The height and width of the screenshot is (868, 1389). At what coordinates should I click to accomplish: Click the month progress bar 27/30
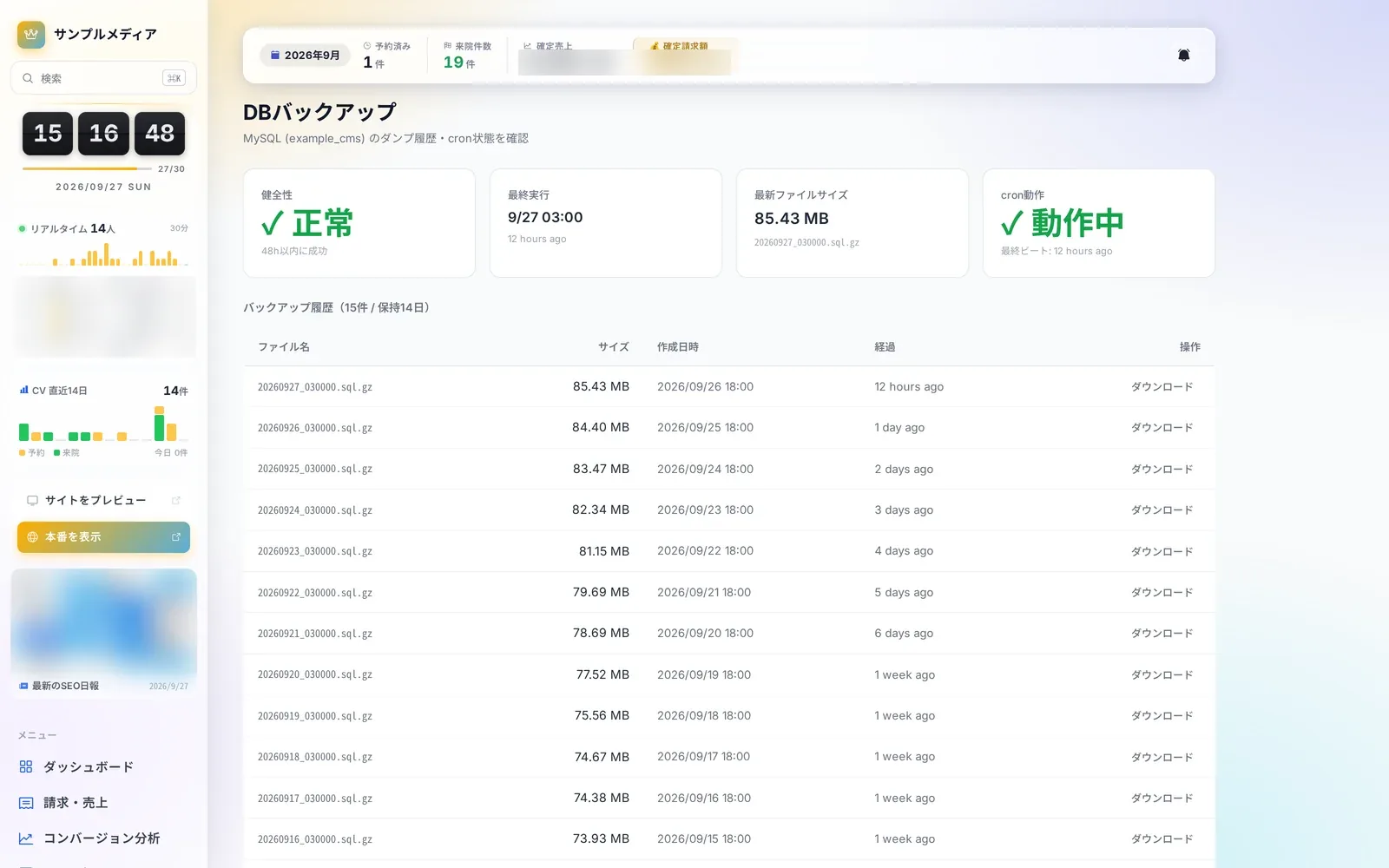[87, 168]
